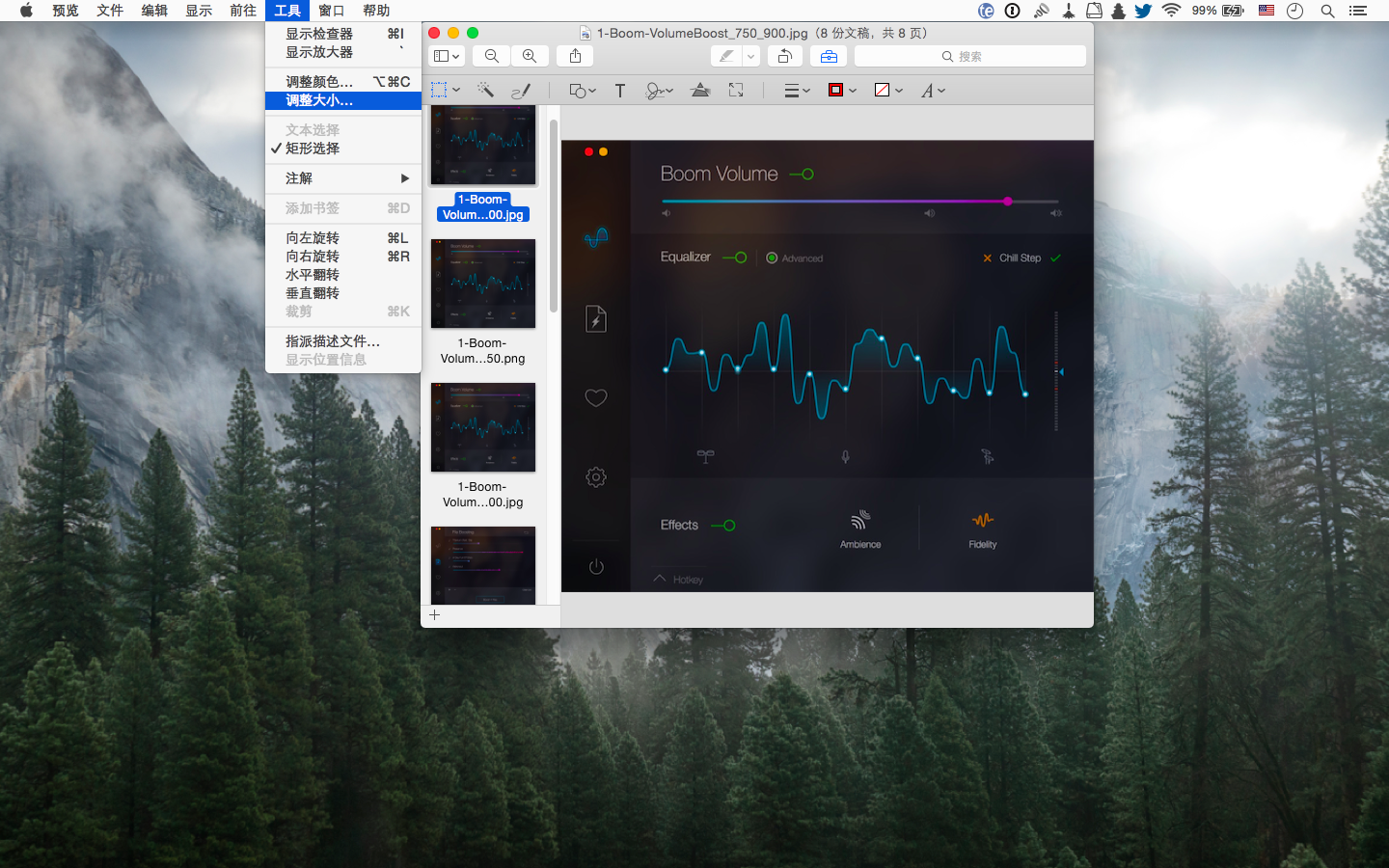Click the 1Password menu bar icon

1013,11
